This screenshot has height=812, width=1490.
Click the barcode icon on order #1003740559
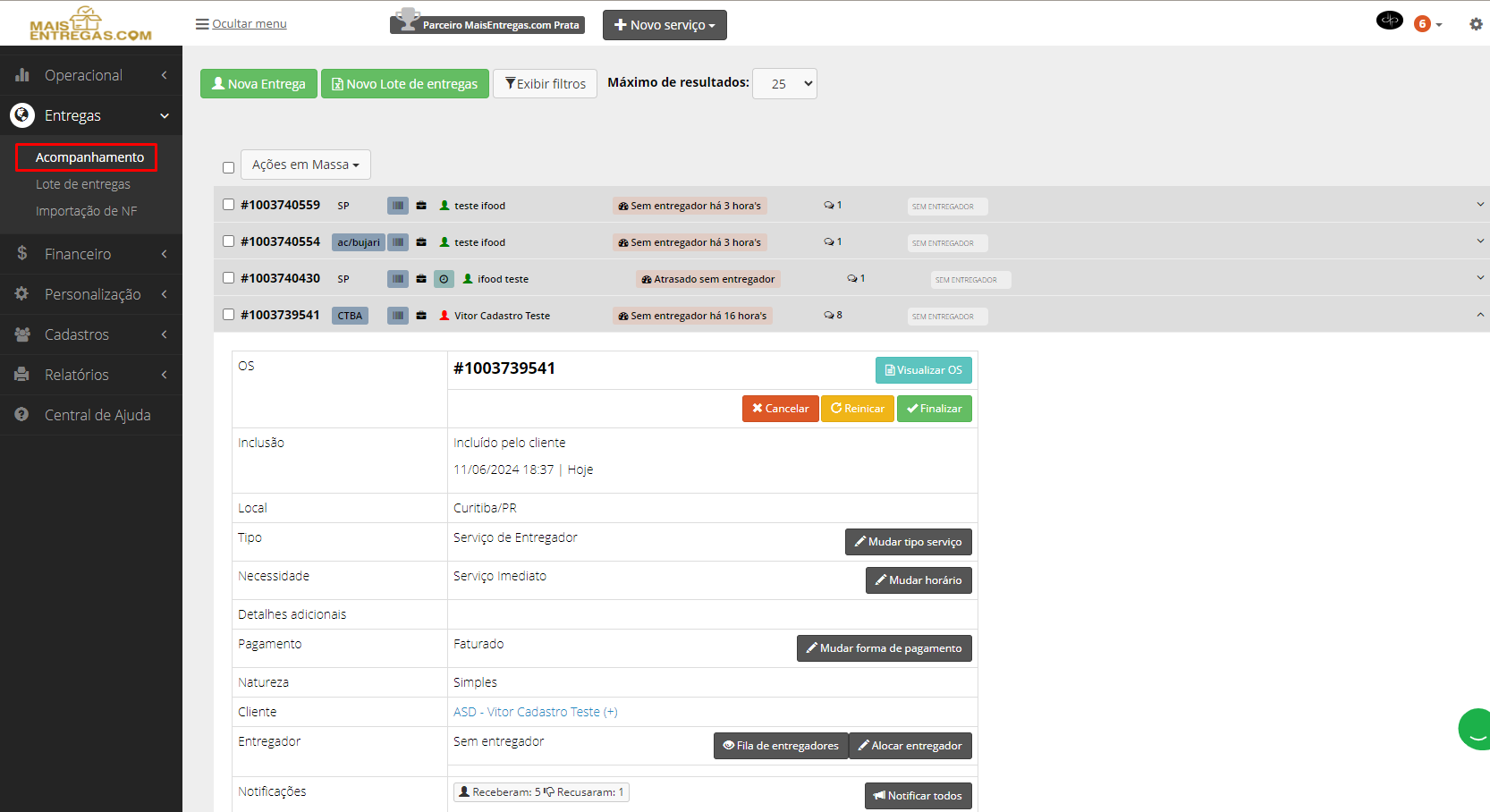tap(398, 206)
